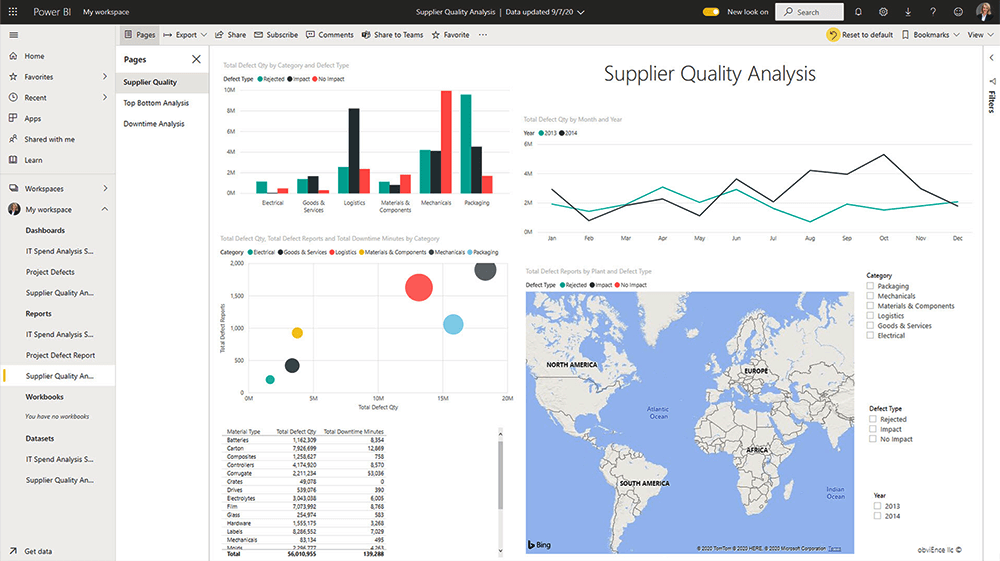Click the download arrow icon

[908, 12]
